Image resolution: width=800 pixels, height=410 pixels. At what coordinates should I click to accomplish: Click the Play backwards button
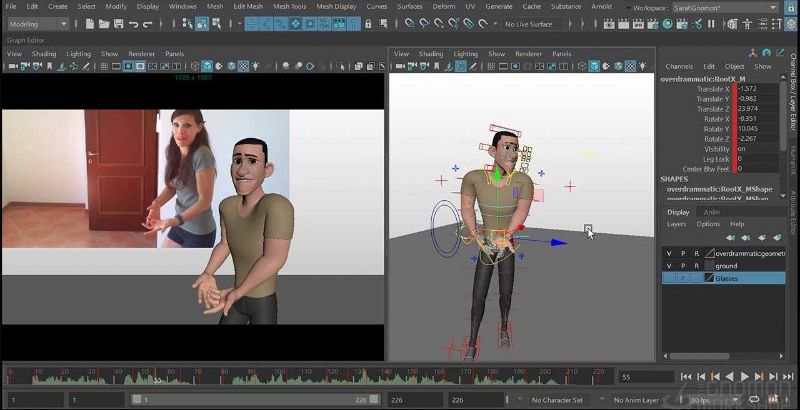[730, 377]
